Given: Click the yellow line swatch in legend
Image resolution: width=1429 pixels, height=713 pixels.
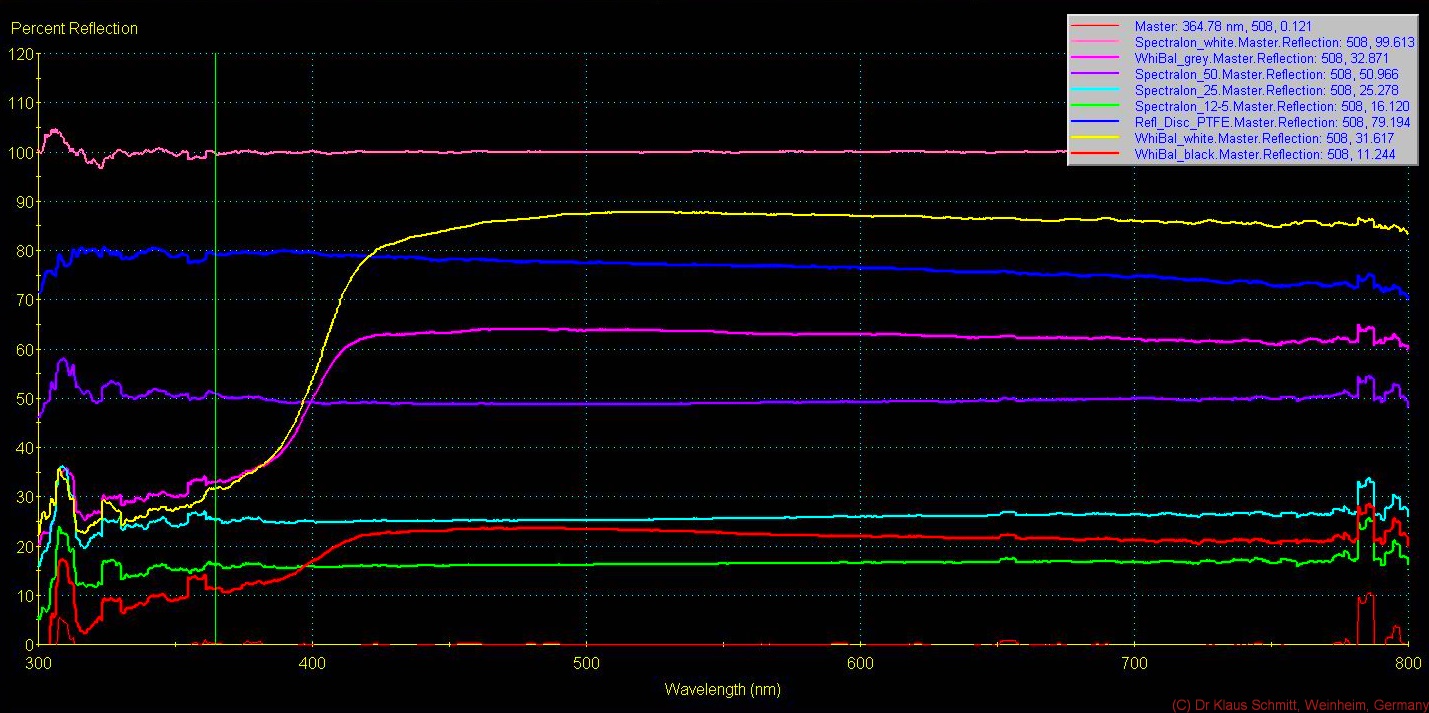Looking at the screenshot, I should tap(1098, 139).
